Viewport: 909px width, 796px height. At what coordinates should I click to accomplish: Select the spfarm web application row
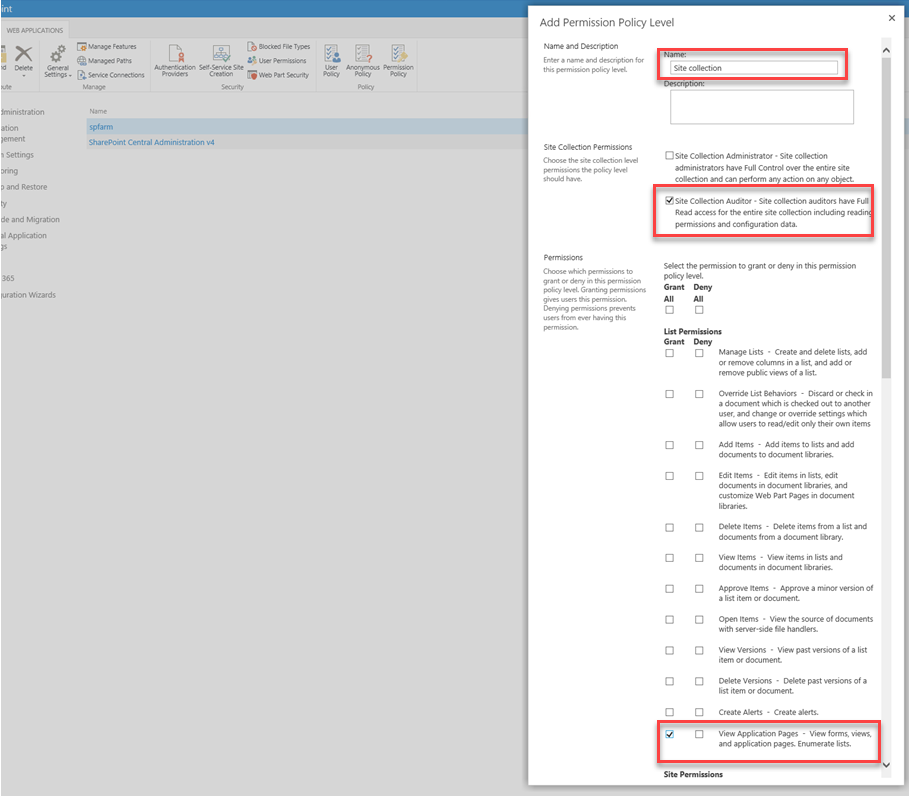(307, 126)
